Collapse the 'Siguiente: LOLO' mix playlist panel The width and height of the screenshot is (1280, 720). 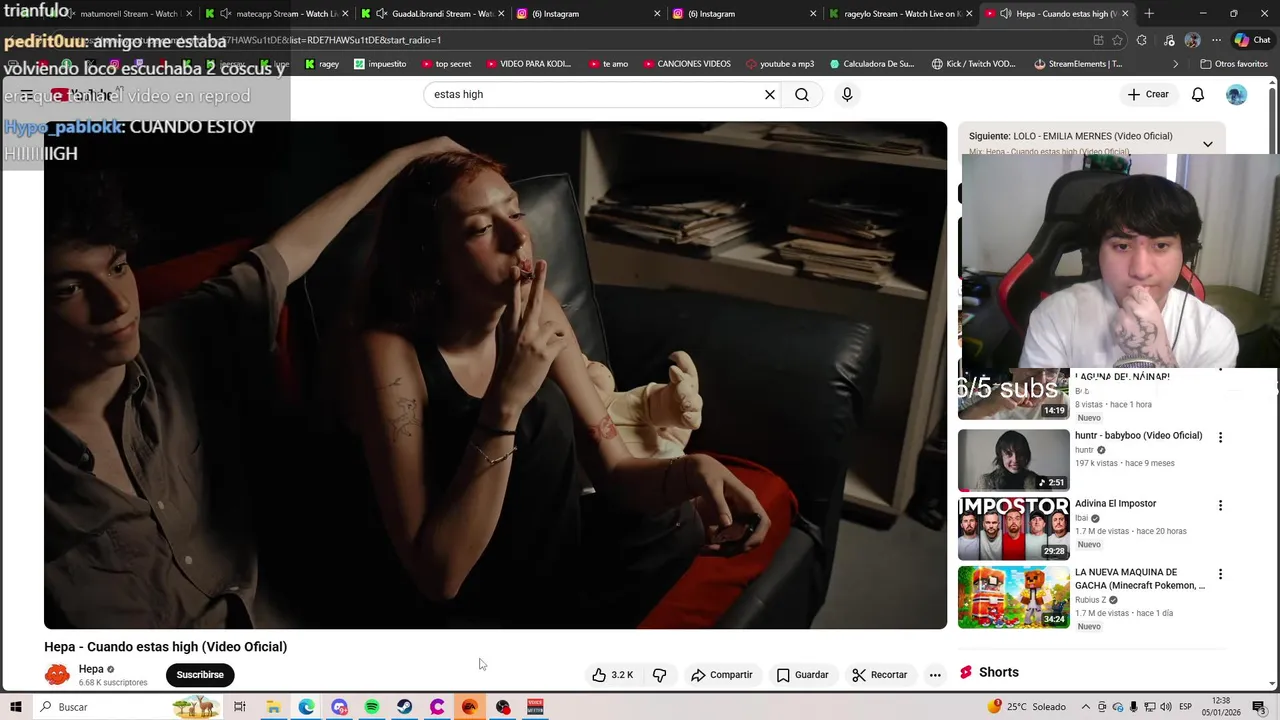[x=1207, y=144]
